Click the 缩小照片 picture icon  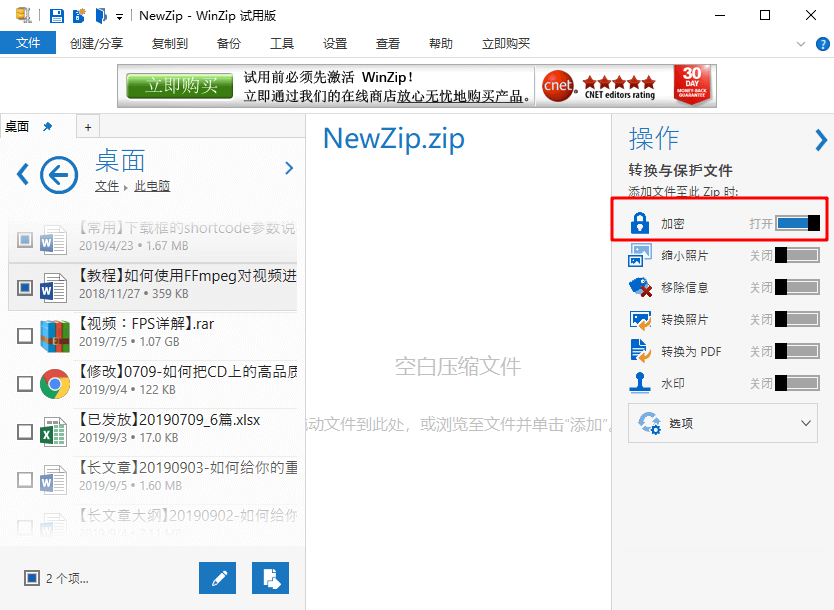coord(640,255)
